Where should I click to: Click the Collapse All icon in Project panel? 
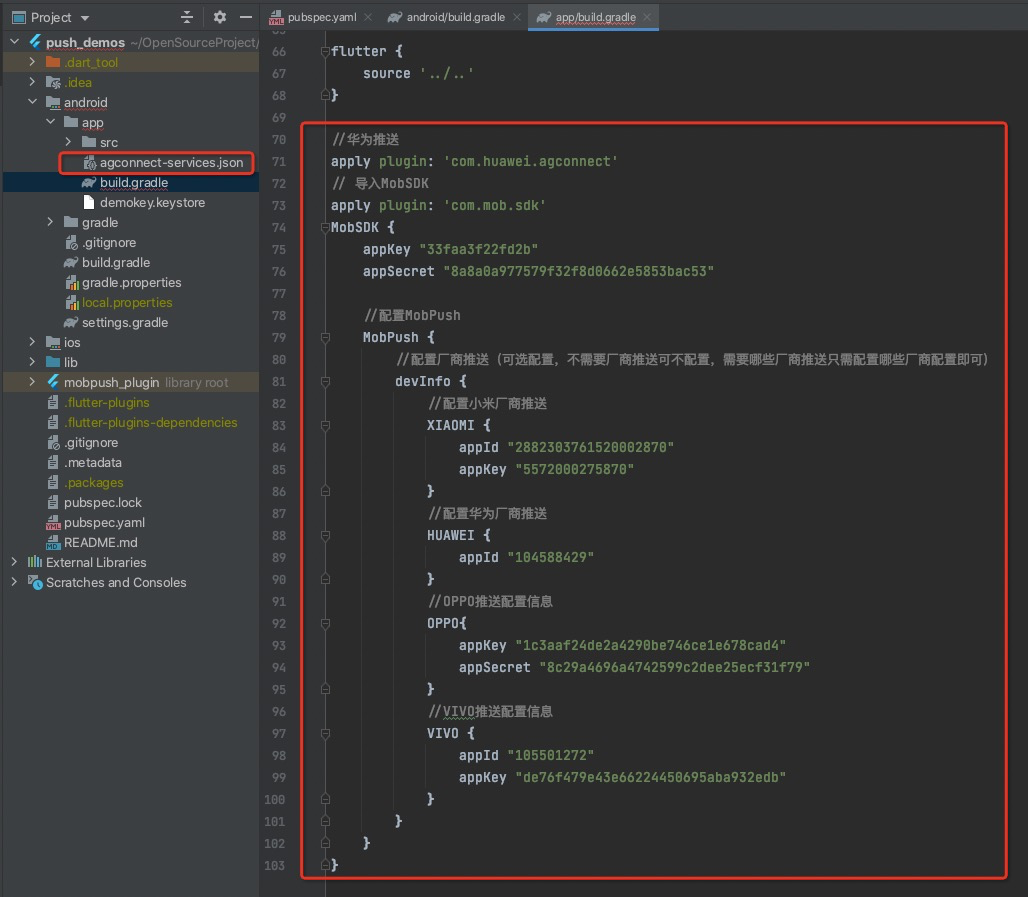187,17
